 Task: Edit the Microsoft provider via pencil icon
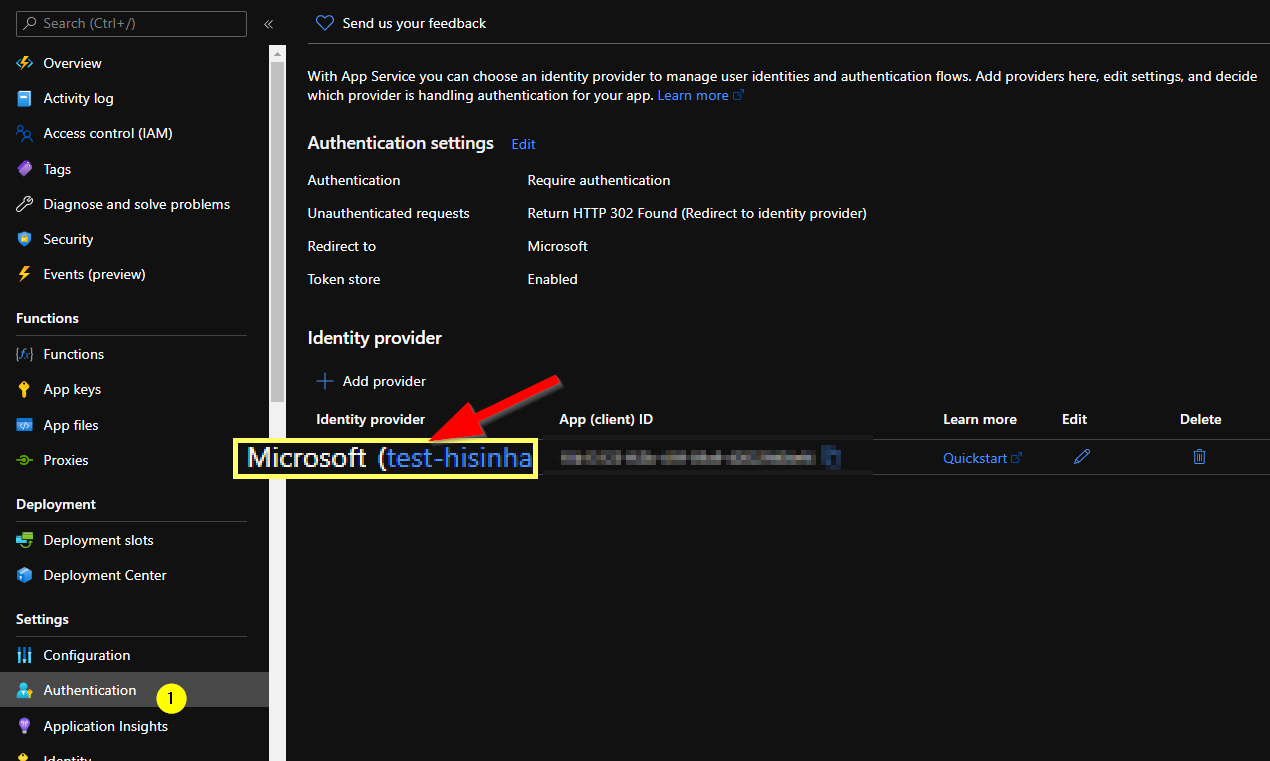(x=1082, y=457)
